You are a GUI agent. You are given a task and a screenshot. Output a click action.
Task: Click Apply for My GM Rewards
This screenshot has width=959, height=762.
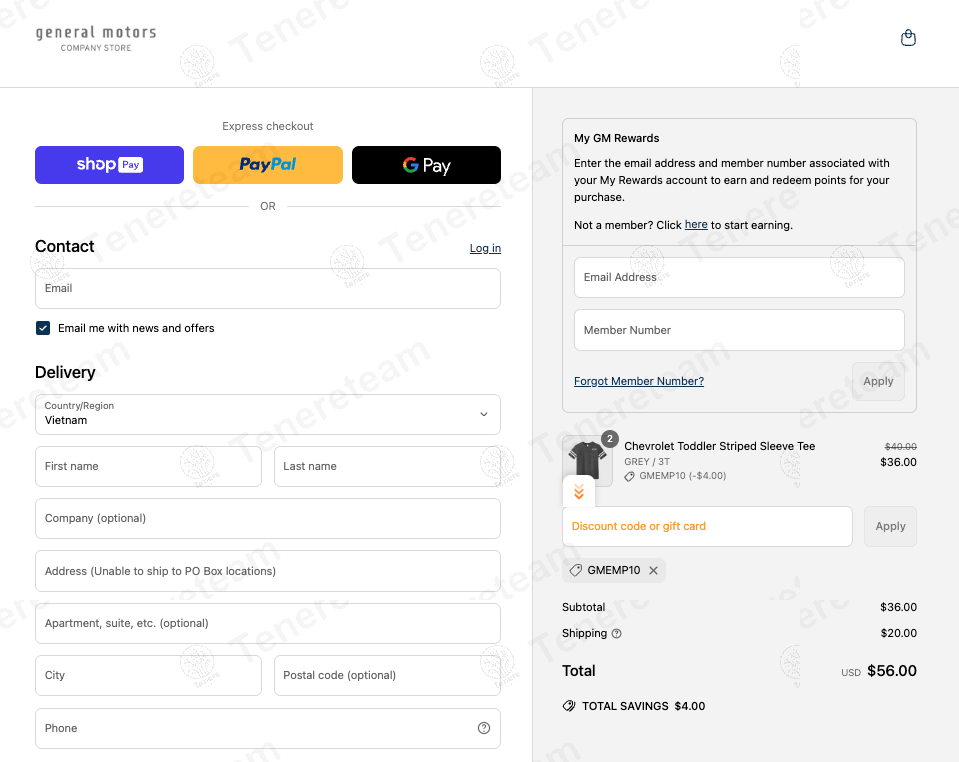click(877, 380)
